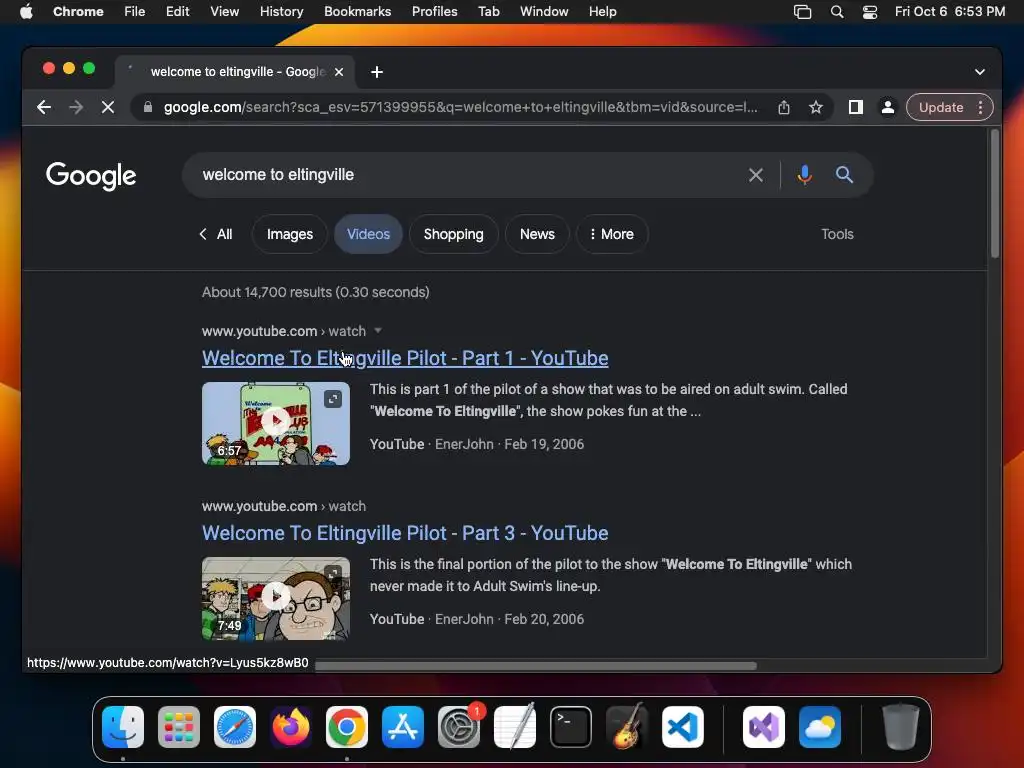Clear the search box with X
The width and height of the screenshot is (1024, 768).
(x=756, y=175)
